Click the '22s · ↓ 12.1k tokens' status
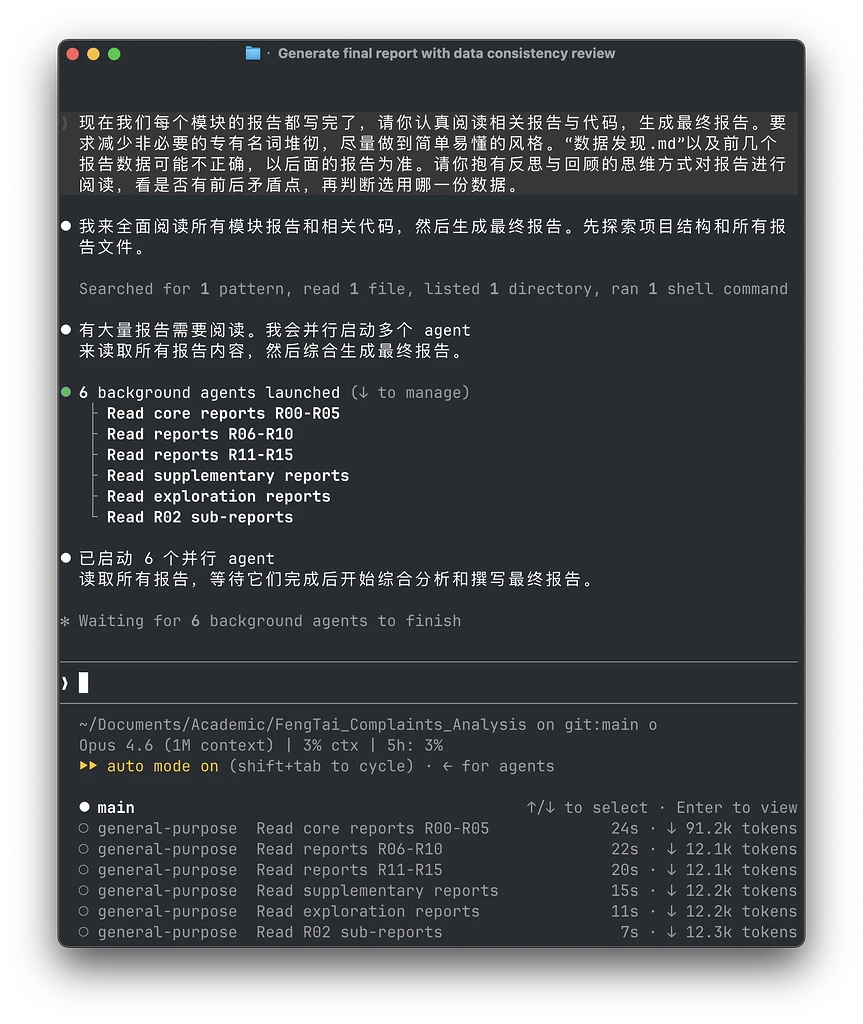 (x=704, y=850)
